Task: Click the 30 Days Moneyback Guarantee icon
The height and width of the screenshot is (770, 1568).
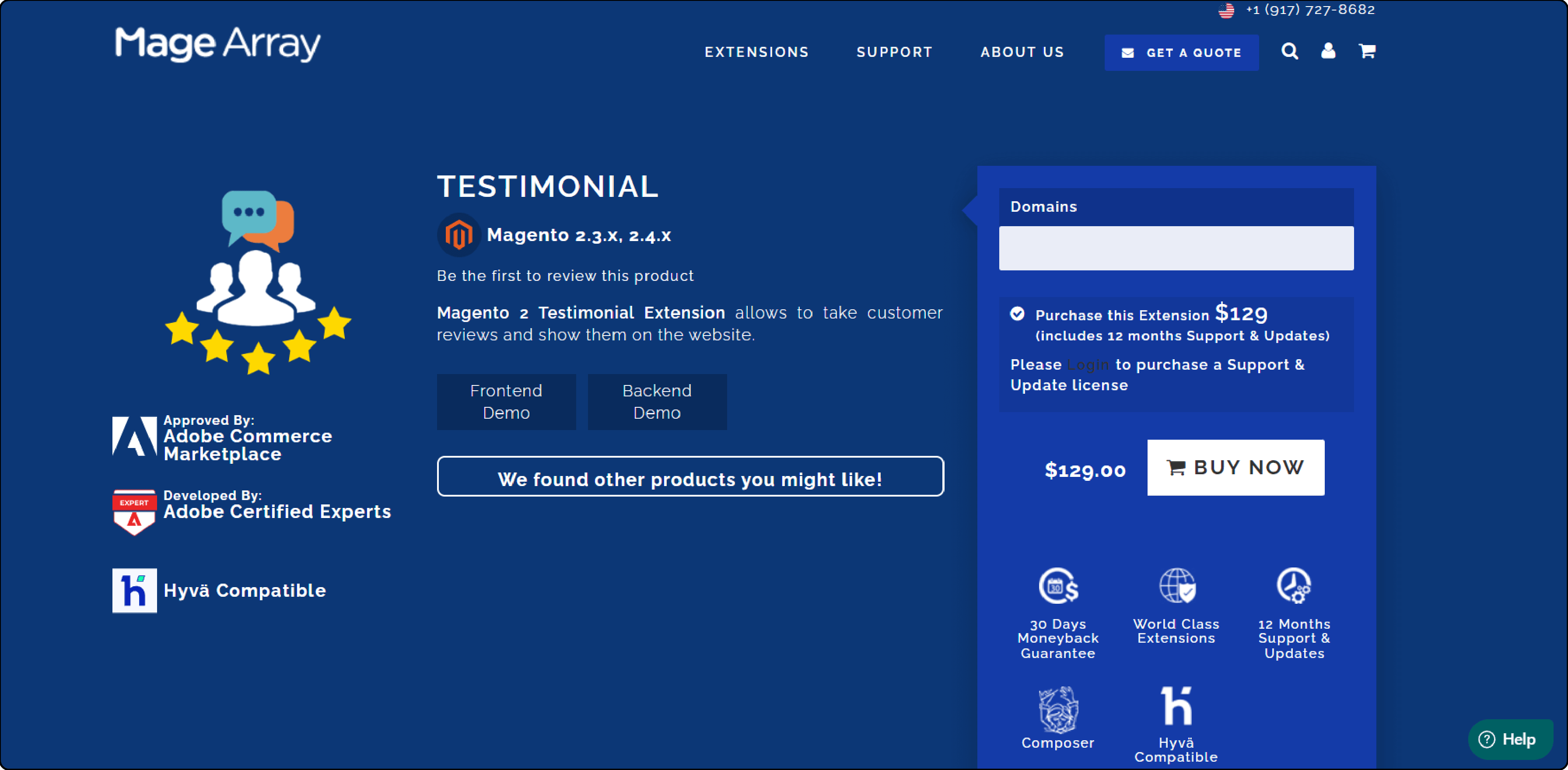Action: tap(1058, 585)
